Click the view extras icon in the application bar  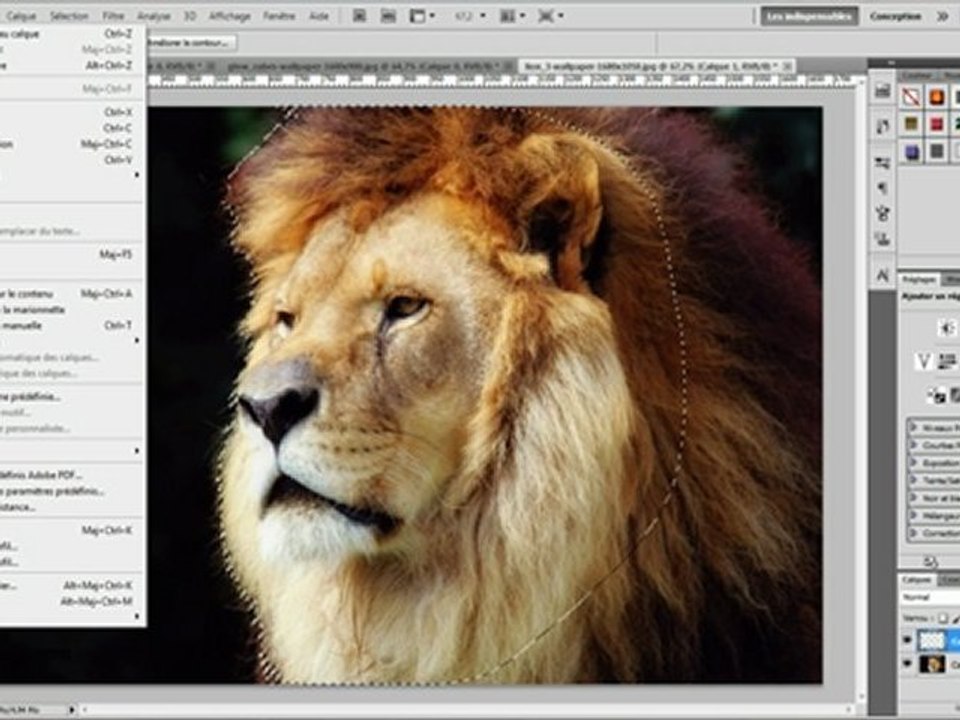pos(421,16)
